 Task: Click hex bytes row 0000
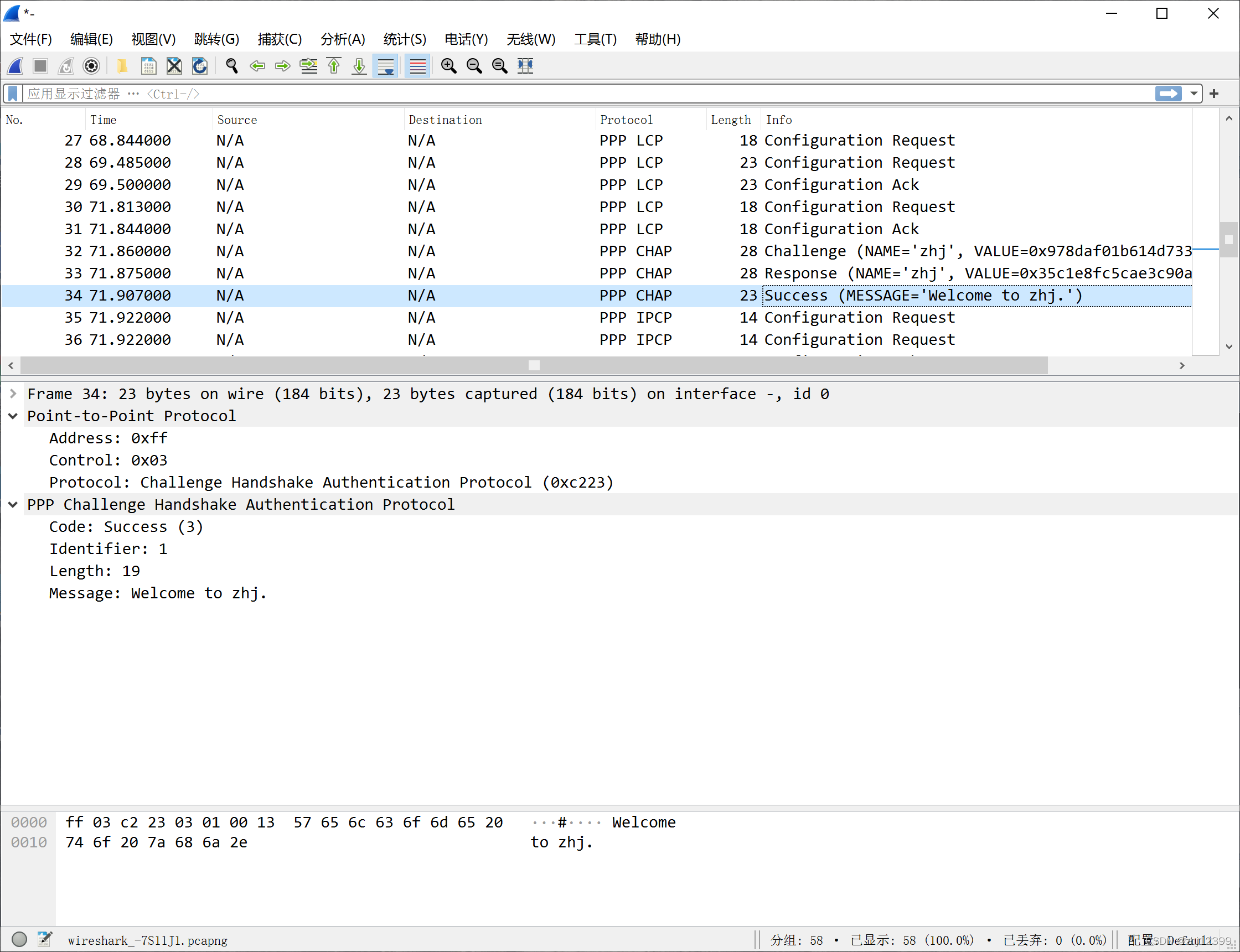(x=371, y=822)
